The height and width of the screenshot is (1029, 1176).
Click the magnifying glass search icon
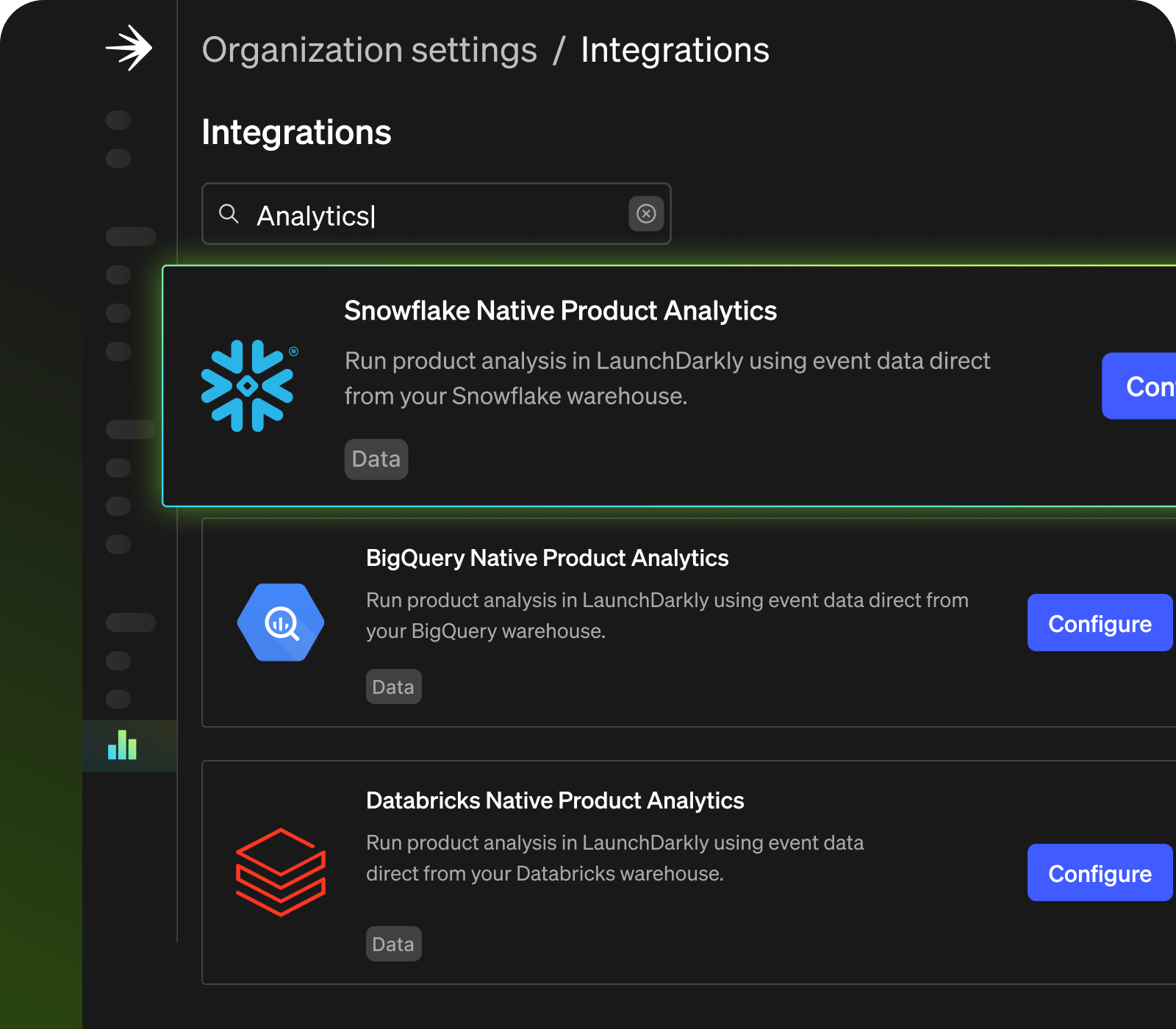229,214
